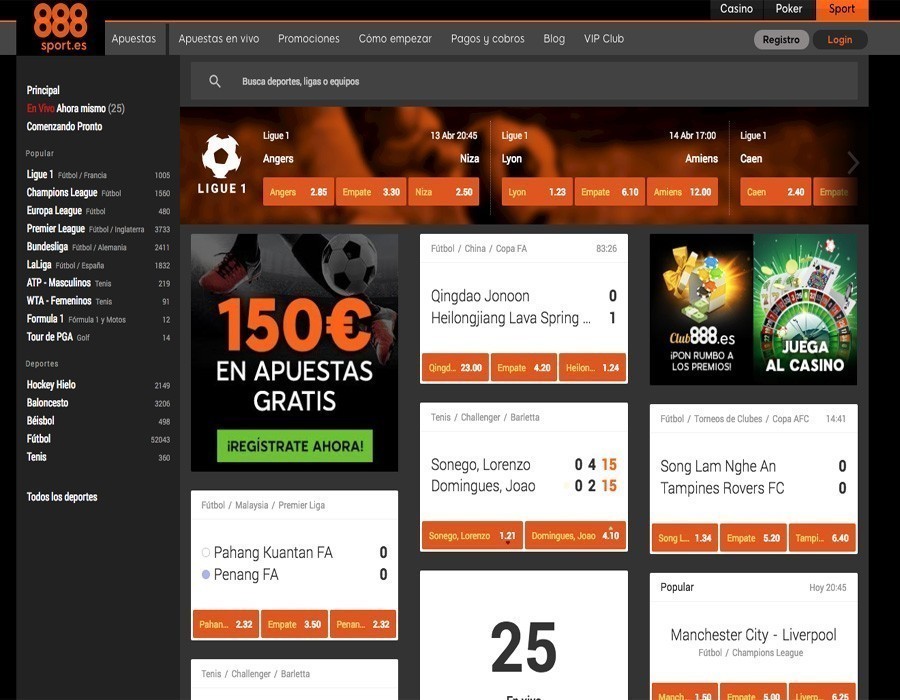Open Europa League in sidebar
The width and height of the screenshot is (900, 700).
click(x=98, y=211)
